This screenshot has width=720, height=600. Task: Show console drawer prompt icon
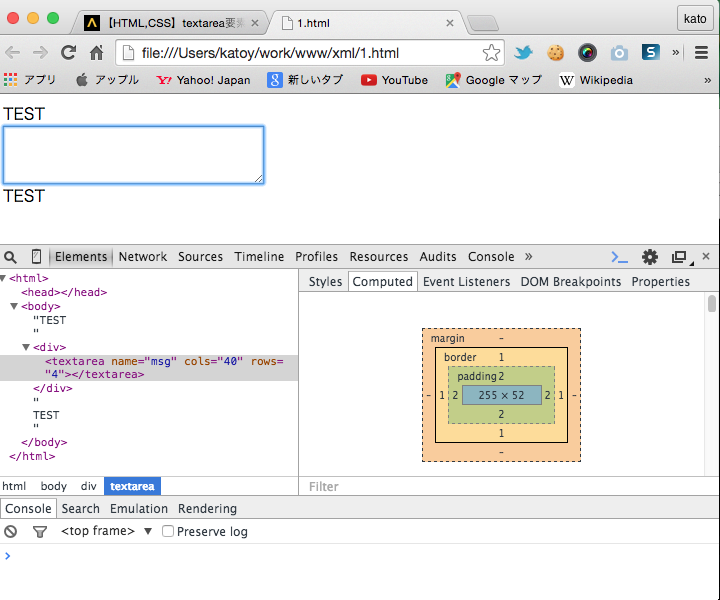coord(619,257)
